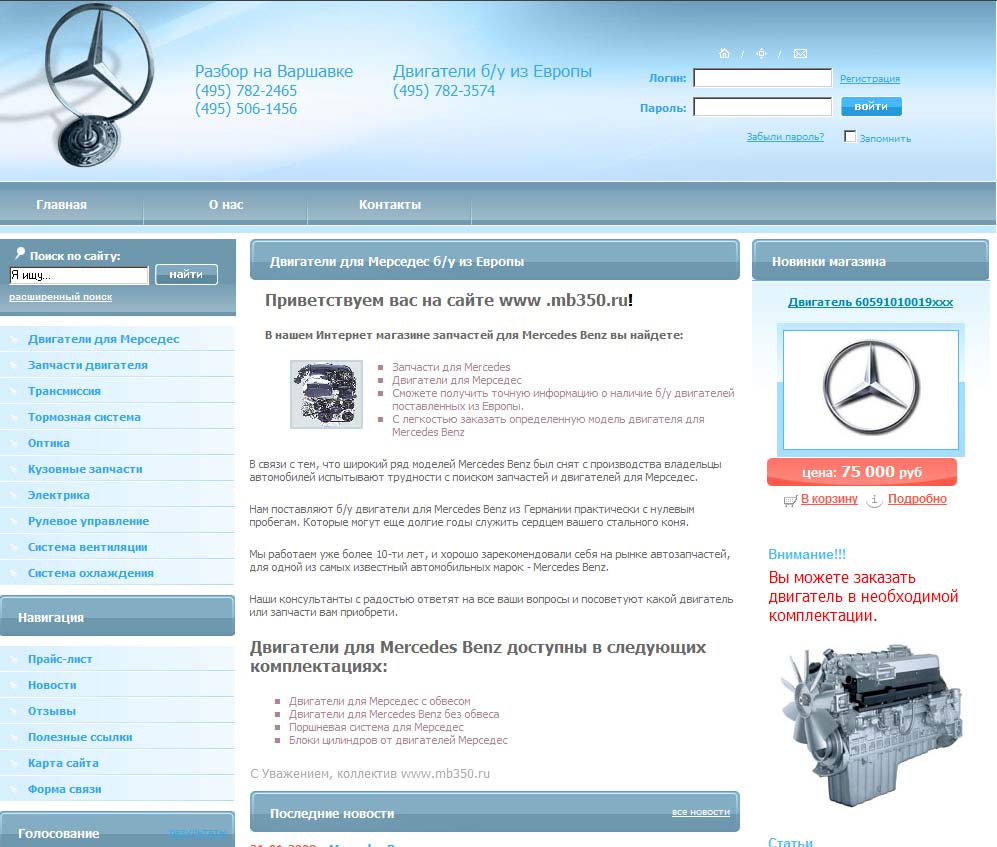Open the Регистрация link
This screenshot has width=997, height=847.
point(869,78)
